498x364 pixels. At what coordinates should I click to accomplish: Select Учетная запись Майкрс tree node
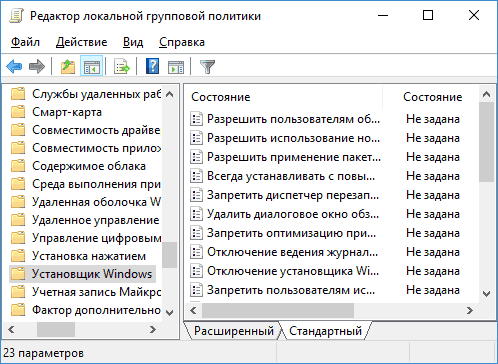pos(97,292)
